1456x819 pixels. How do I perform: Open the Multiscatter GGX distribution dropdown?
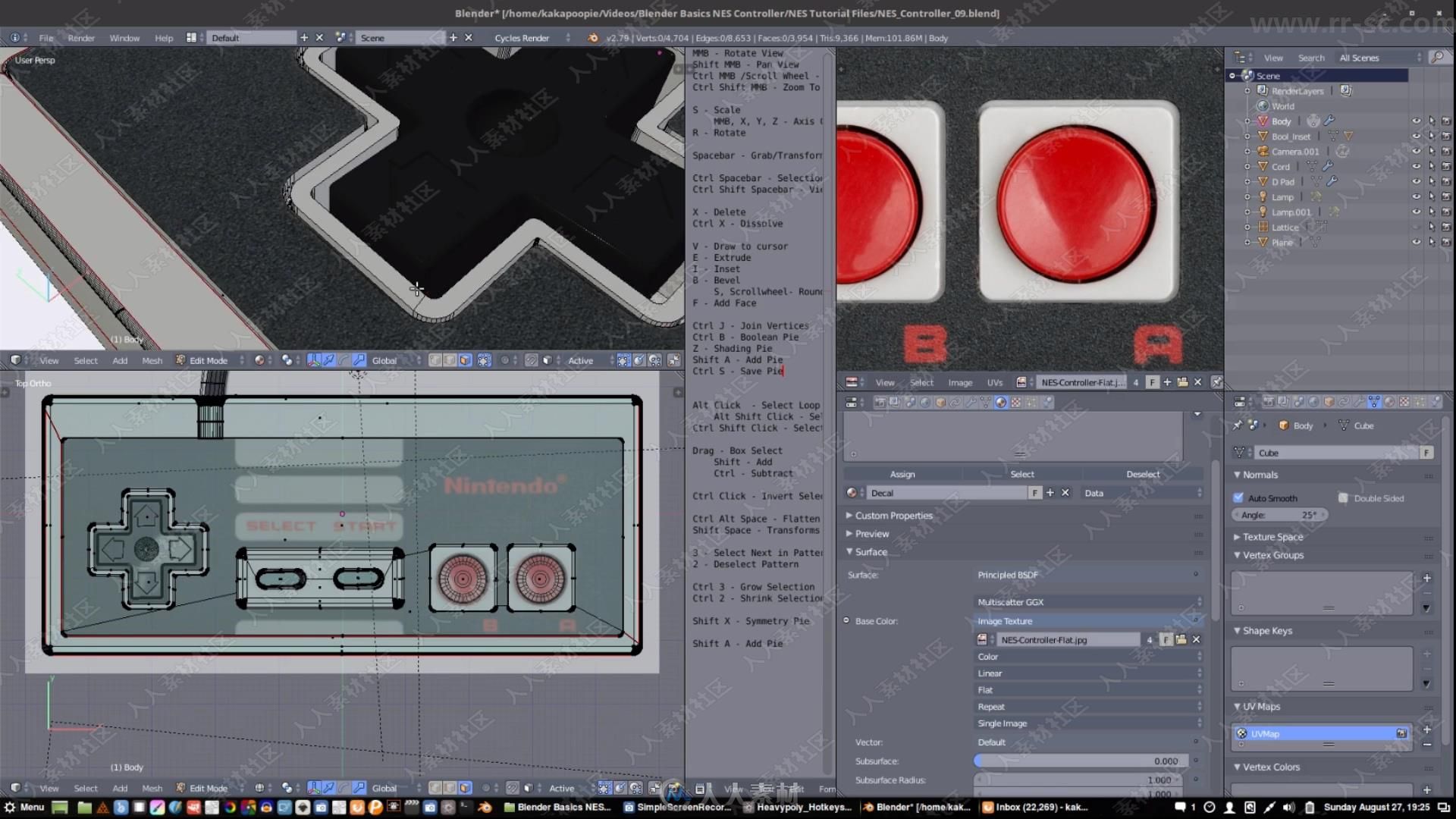[x=1089, y=602]
